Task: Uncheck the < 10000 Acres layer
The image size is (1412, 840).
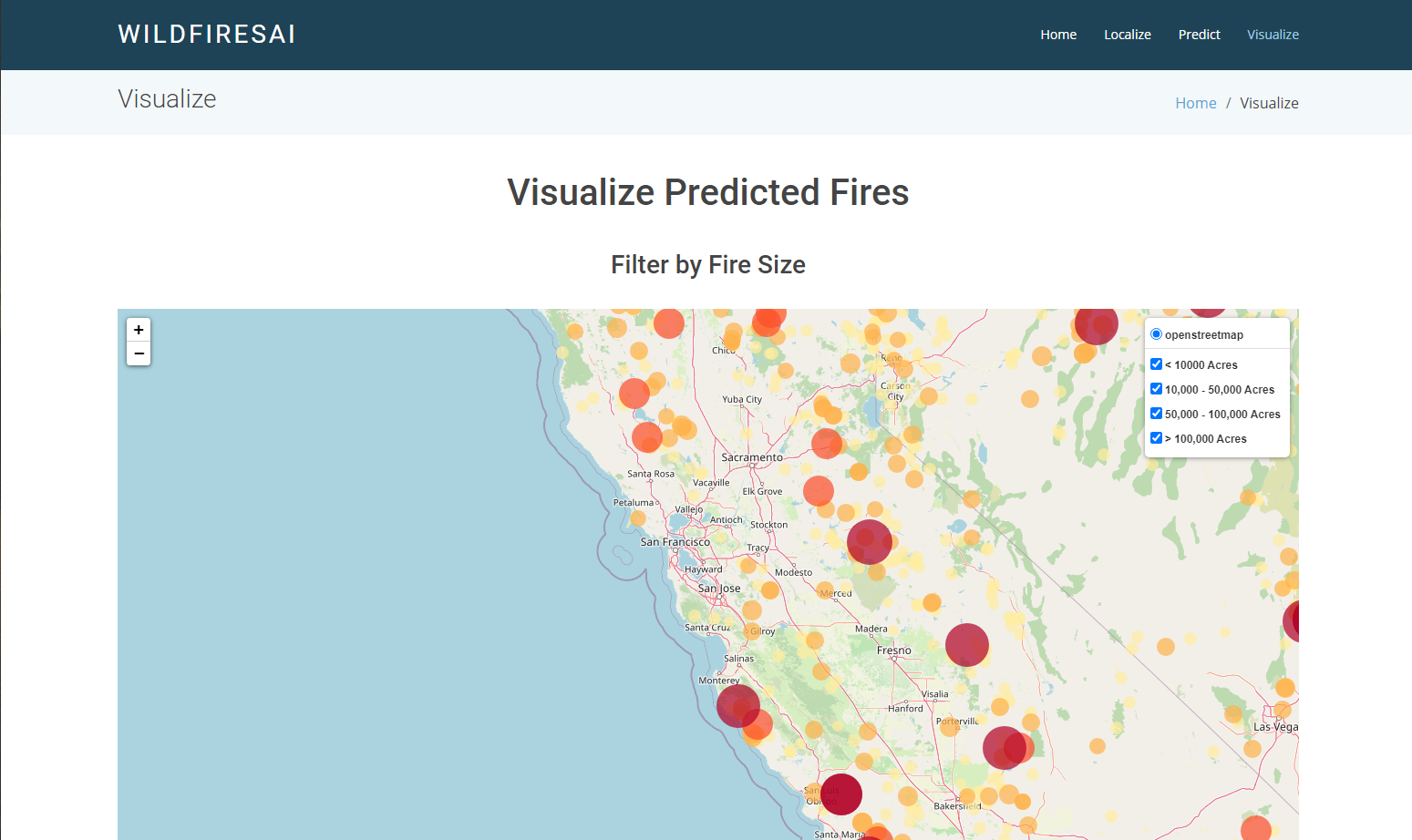Action: coord(1156,364)
